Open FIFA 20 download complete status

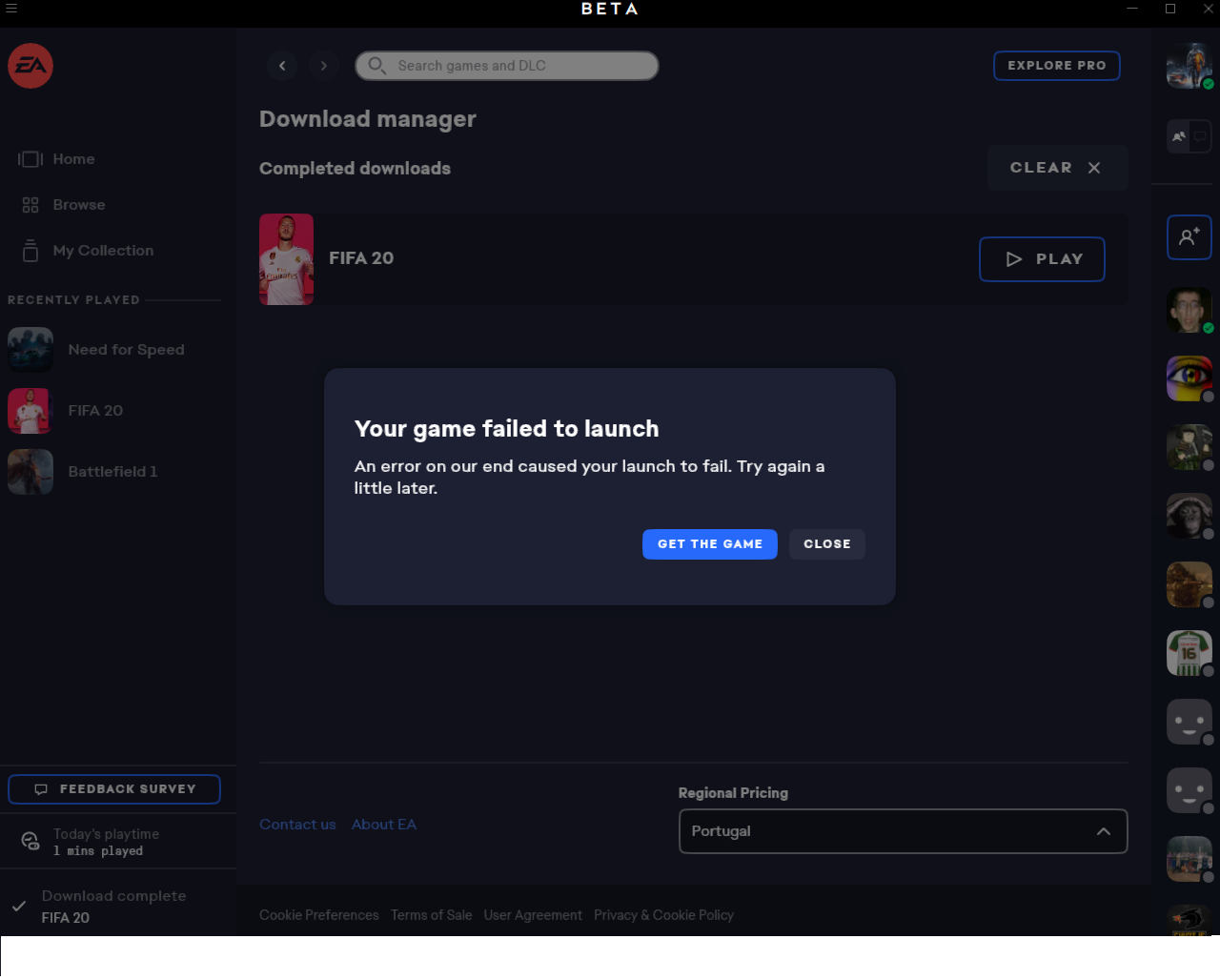point(118,907)
